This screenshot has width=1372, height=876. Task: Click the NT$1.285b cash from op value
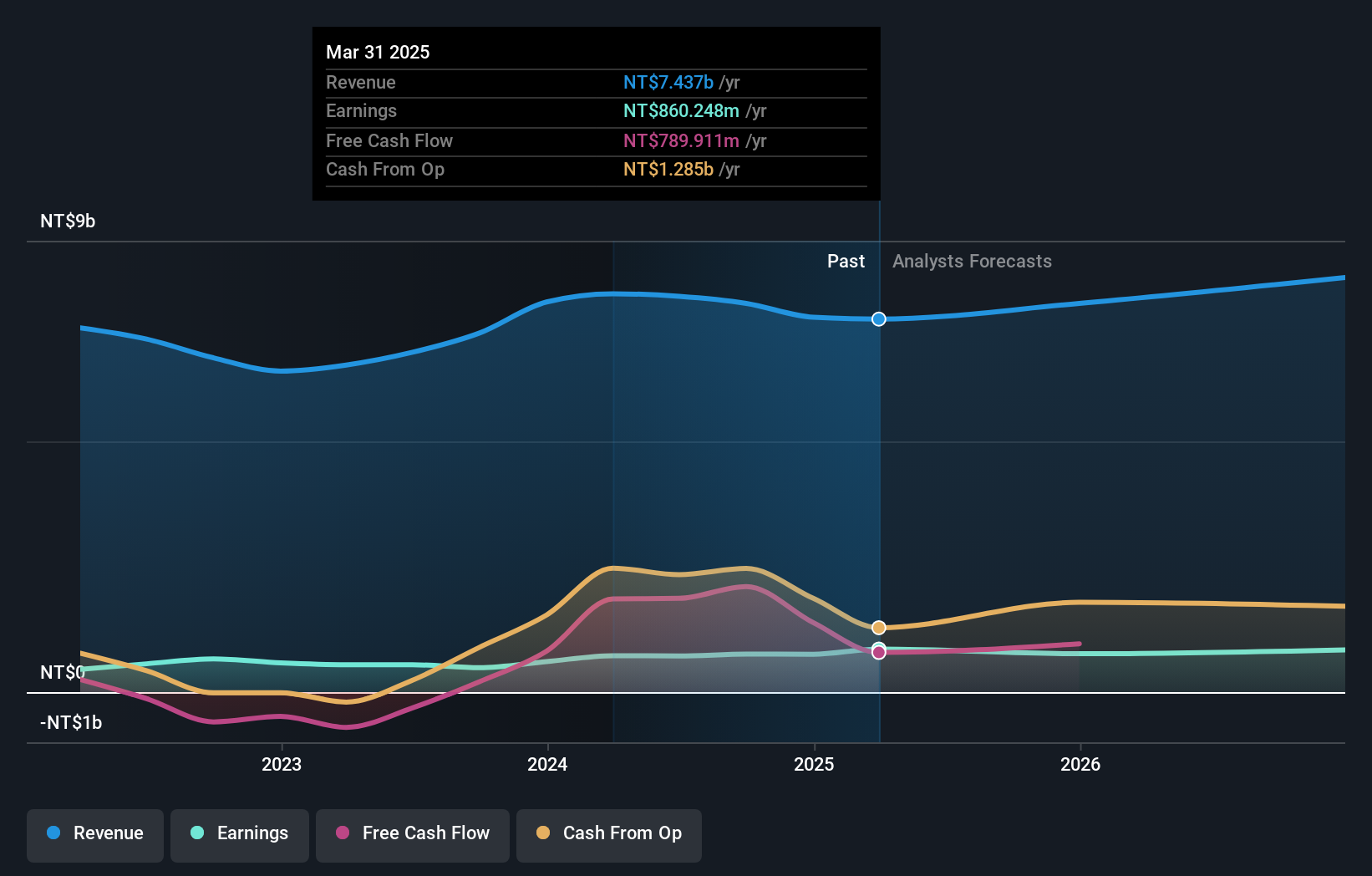pyautogui.click(x=668, y=169)
